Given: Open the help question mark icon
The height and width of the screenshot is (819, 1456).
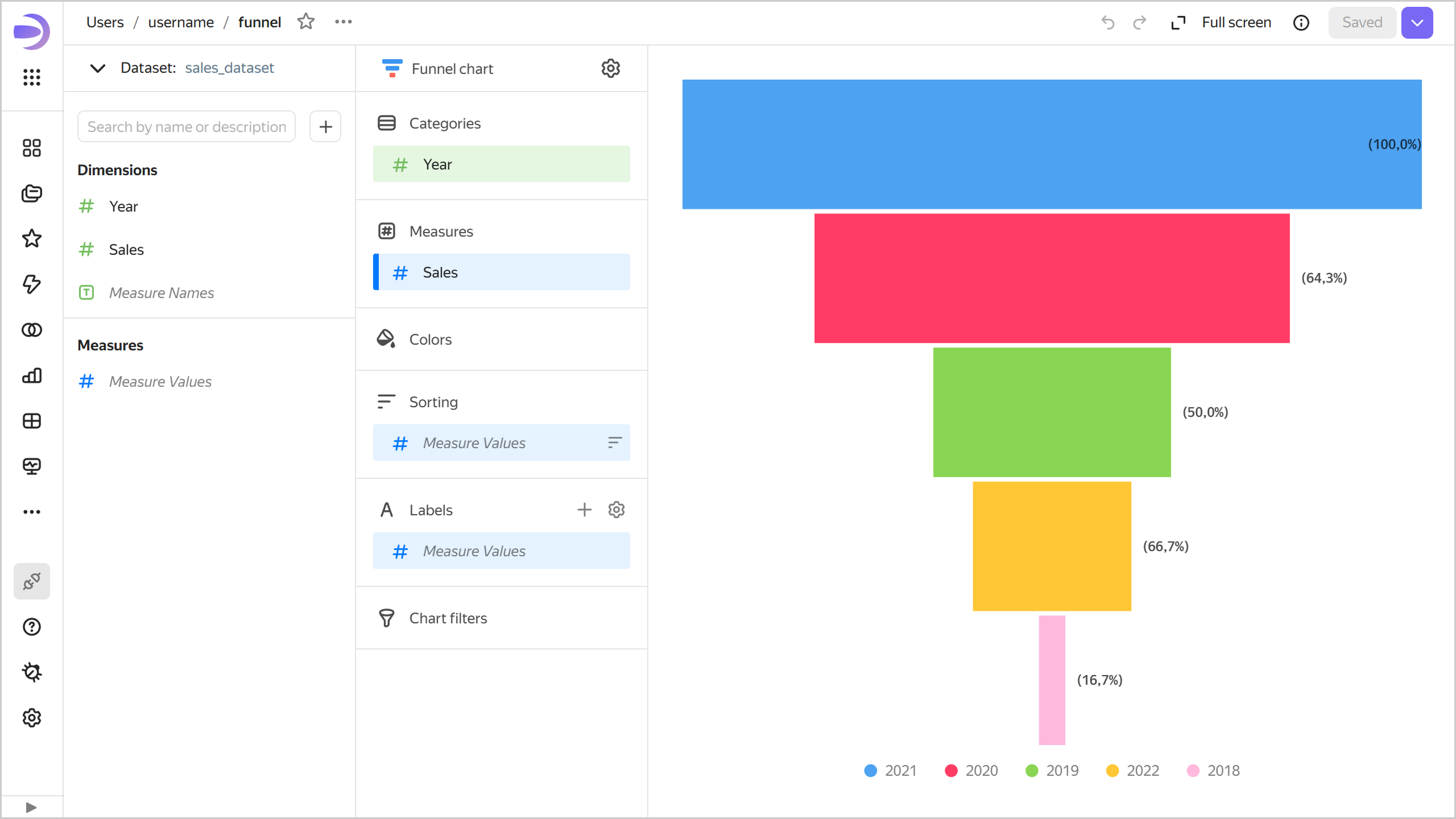Looking at the screenshot, I should point(32,627).
